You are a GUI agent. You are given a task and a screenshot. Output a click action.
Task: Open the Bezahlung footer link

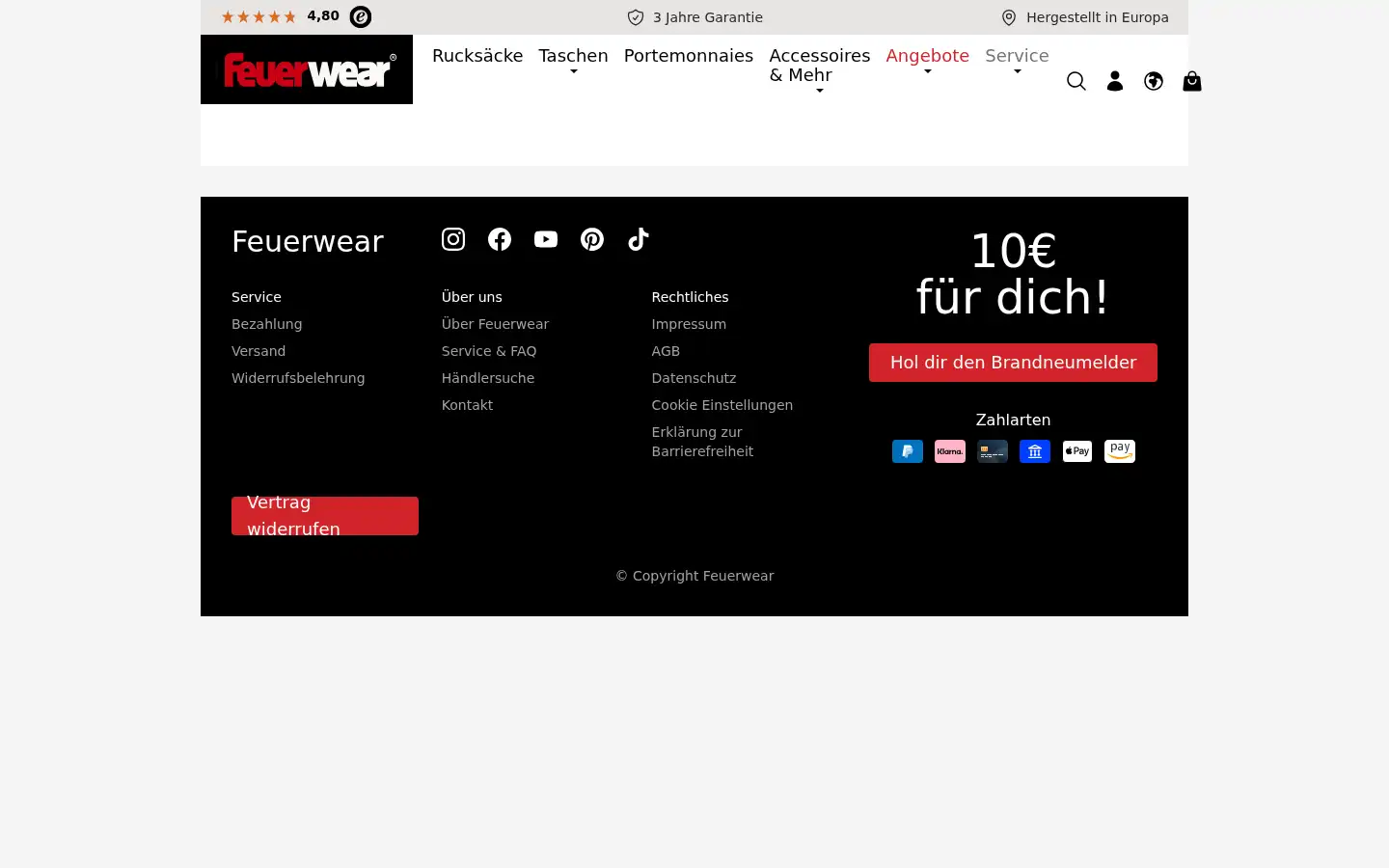267,324
